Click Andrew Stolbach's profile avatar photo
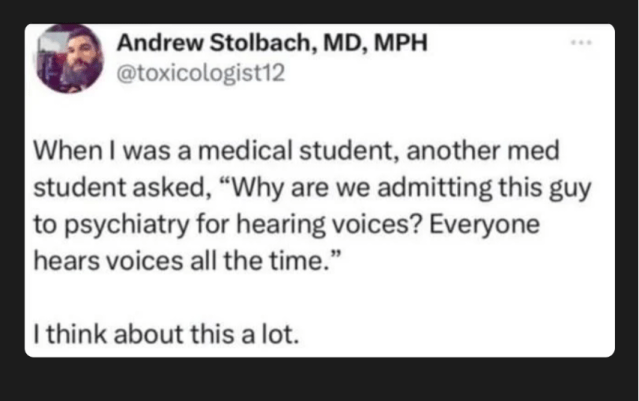The height and width of the screenshot is (401, 639). point(67,59)
